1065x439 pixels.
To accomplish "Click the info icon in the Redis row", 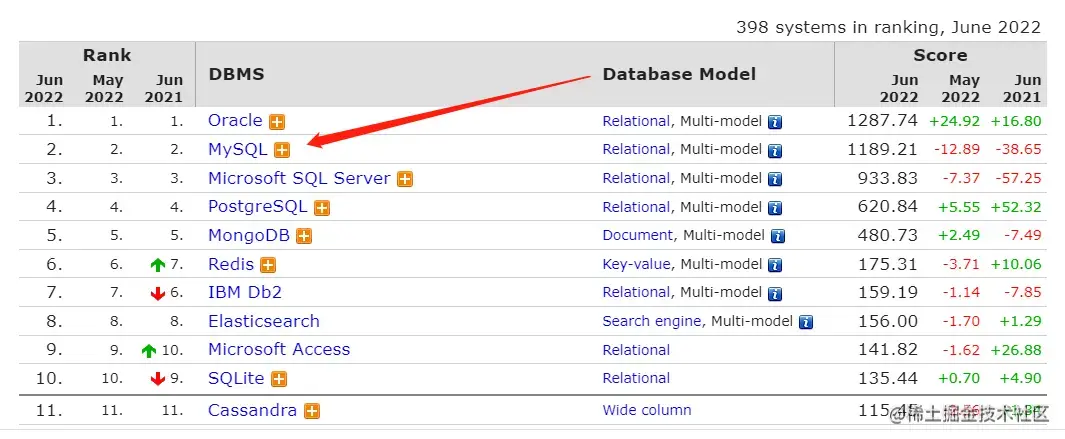I will [775, 265].
